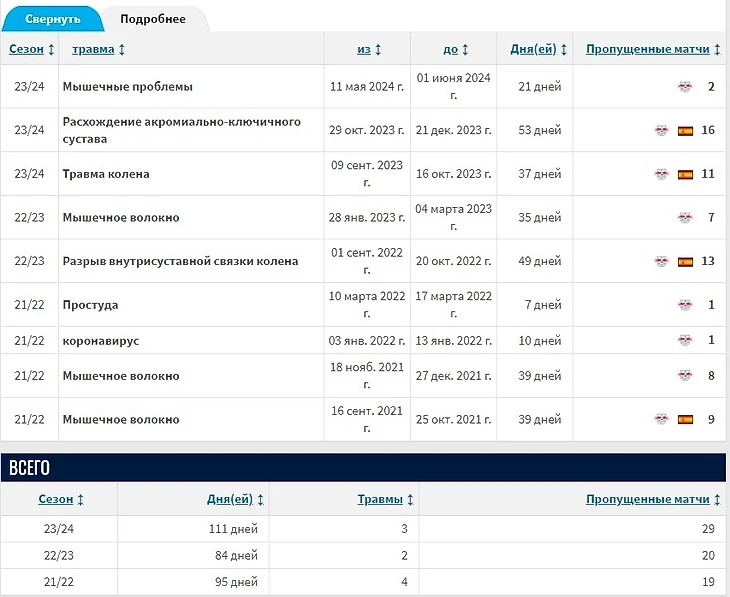Click RB Leipzig logo in Простуда row
730x597 pixels.
coord(685,305)
